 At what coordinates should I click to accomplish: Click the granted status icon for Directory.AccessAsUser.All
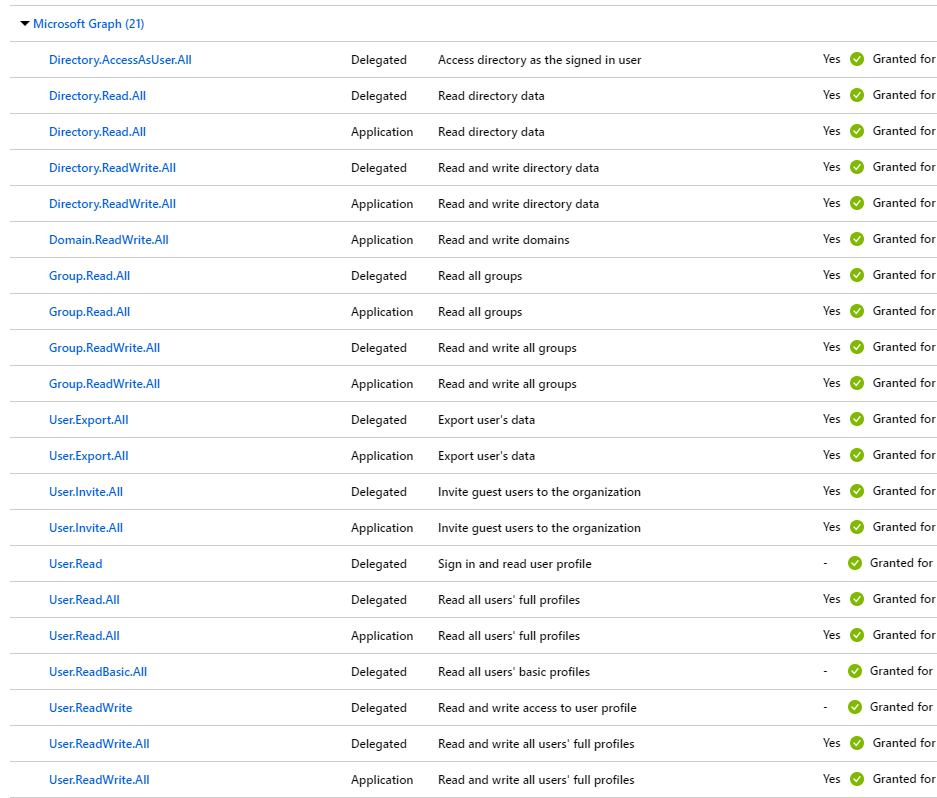pos(857,59)
